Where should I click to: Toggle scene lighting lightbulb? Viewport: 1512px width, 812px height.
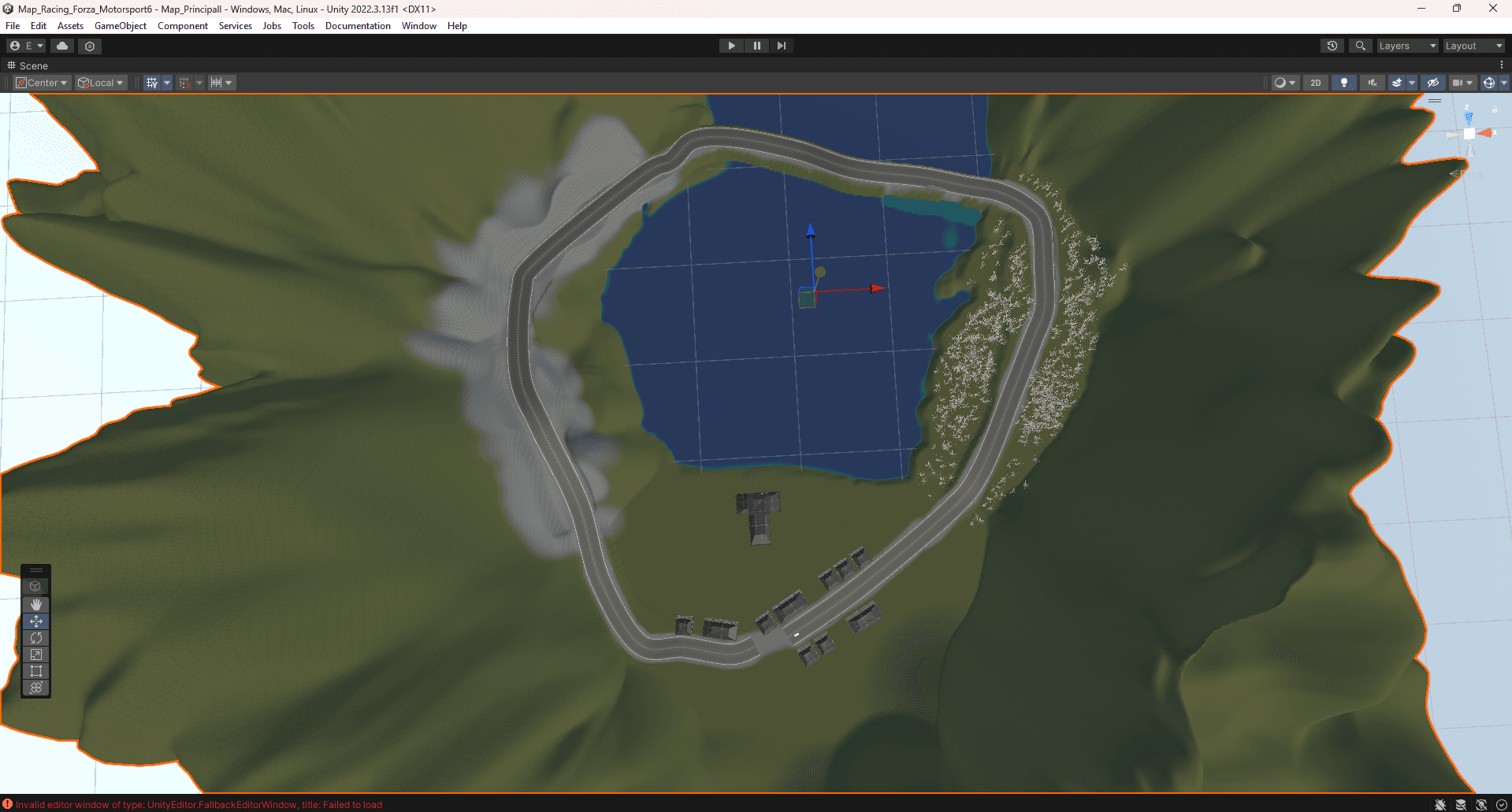[x=1344, y=83]
